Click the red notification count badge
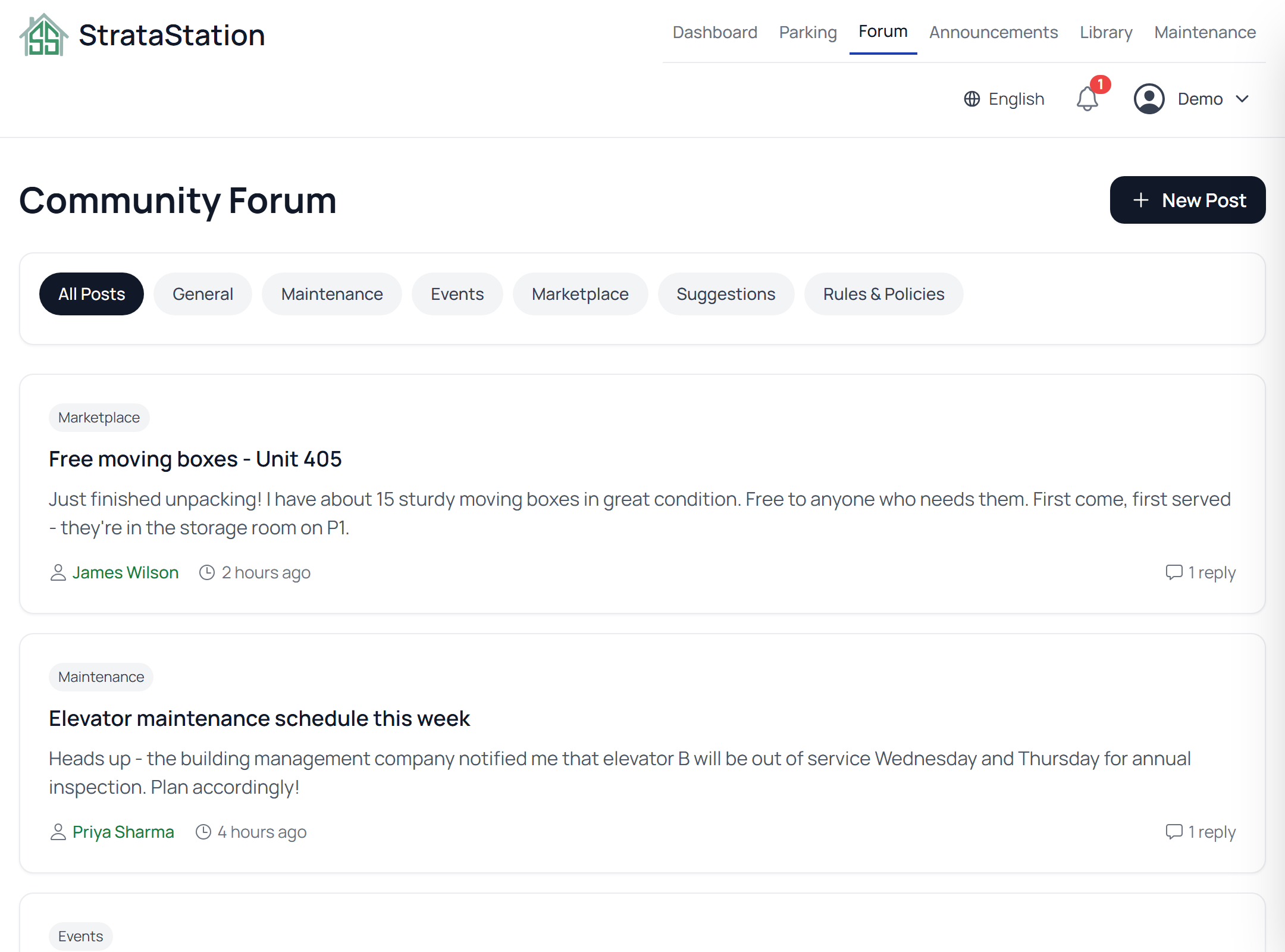The height and width of the screenshot is (952, 1285). point(1101,84)
